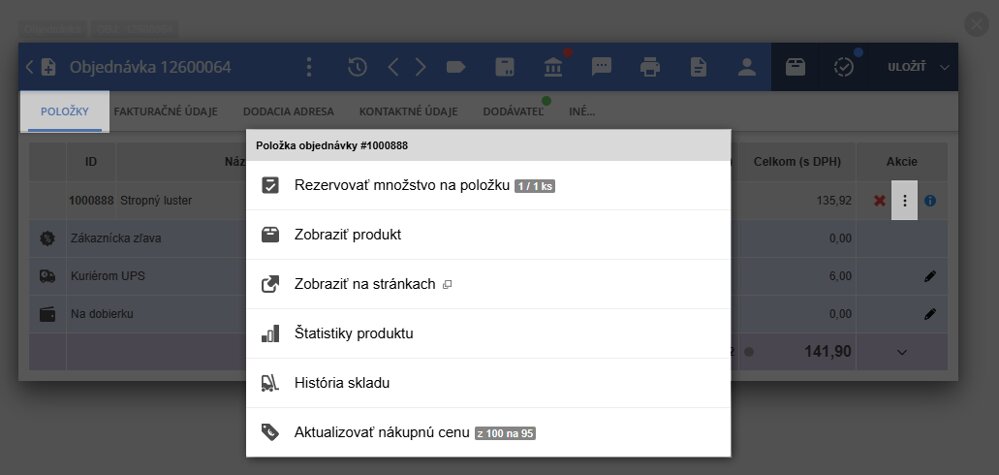Screen dimensions: 999x475
Task: Close the overlay with the round X button
Action: click(x=976, y=24)
